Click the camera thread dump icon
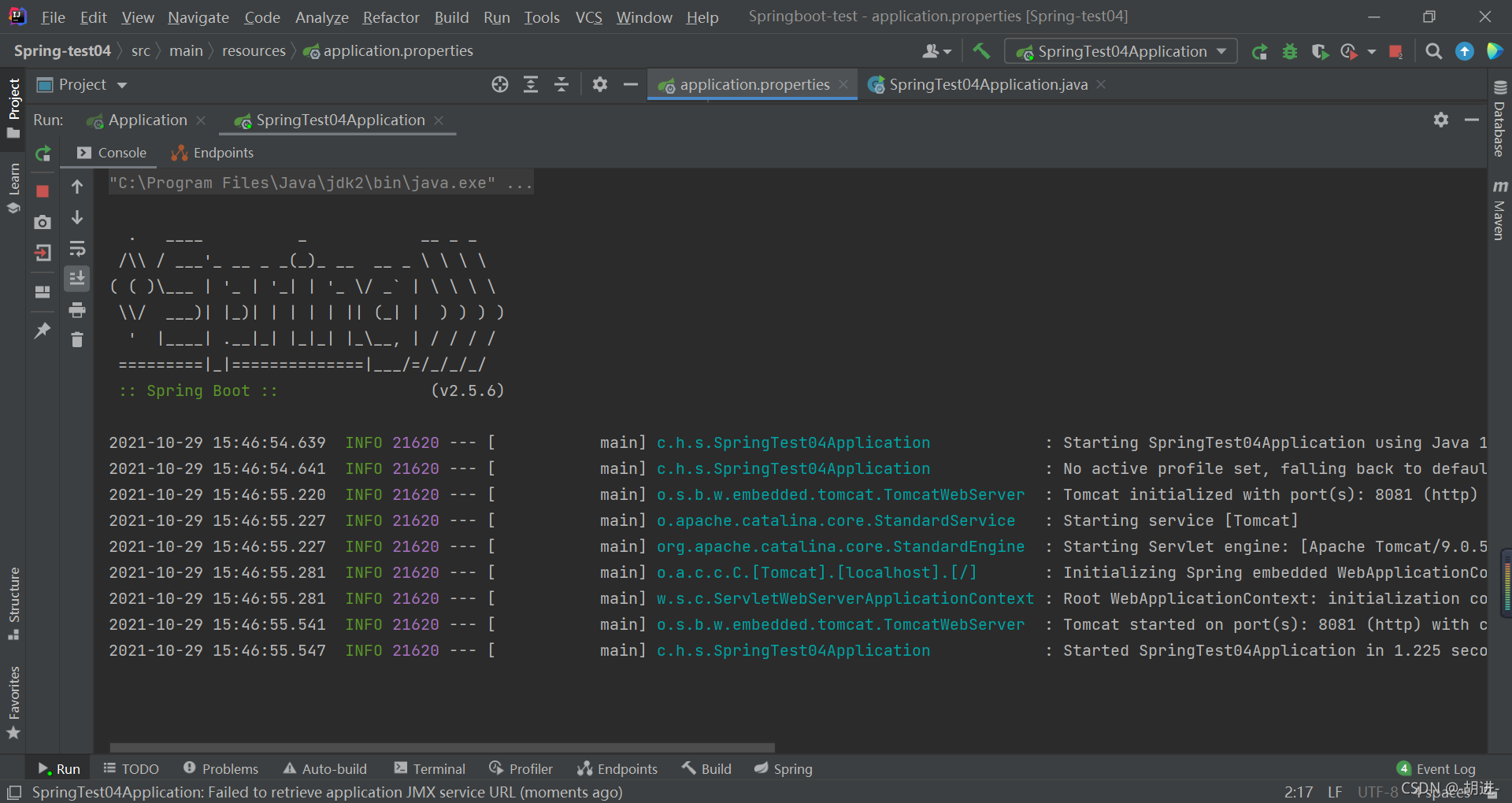The height and width of the screenshot is (803, 1512). 43,223
